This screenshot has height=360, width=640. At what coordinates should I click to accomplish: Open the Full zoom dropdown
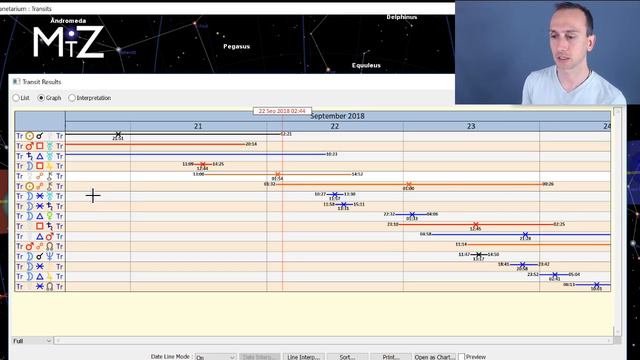pyautogui.click(x=32, y=341)
